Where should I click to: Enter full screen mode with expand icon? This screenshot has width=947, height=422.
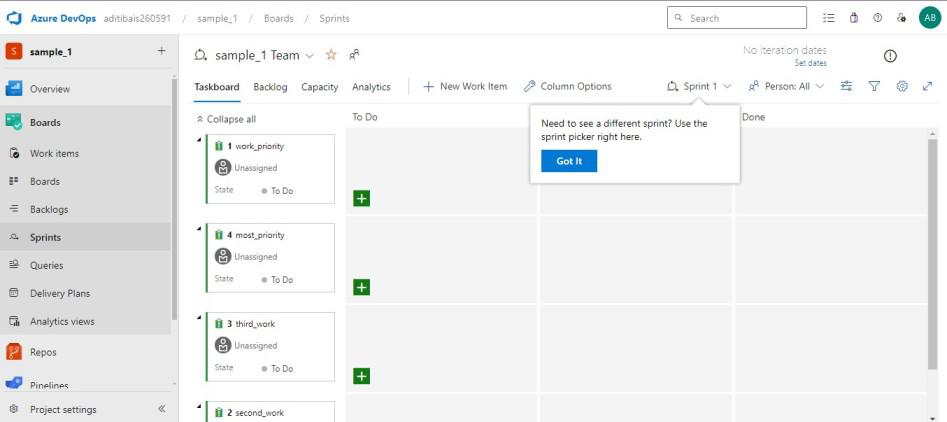click(x=927, y=86)
